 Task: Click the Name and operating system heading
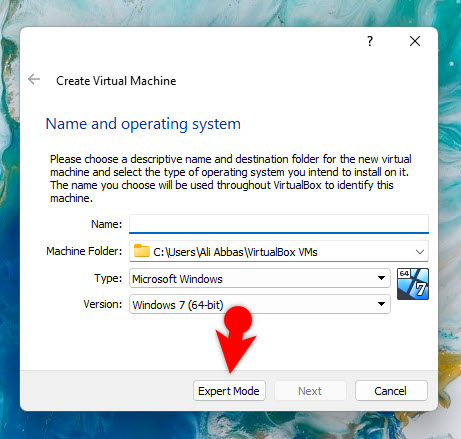coord(143,124)
